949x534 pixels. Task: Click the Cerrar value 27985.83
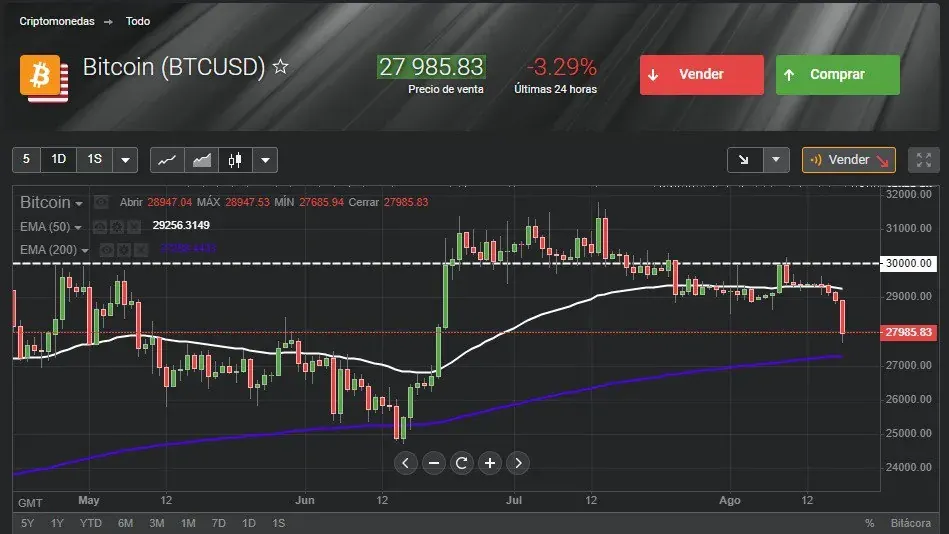coord(406,202)
